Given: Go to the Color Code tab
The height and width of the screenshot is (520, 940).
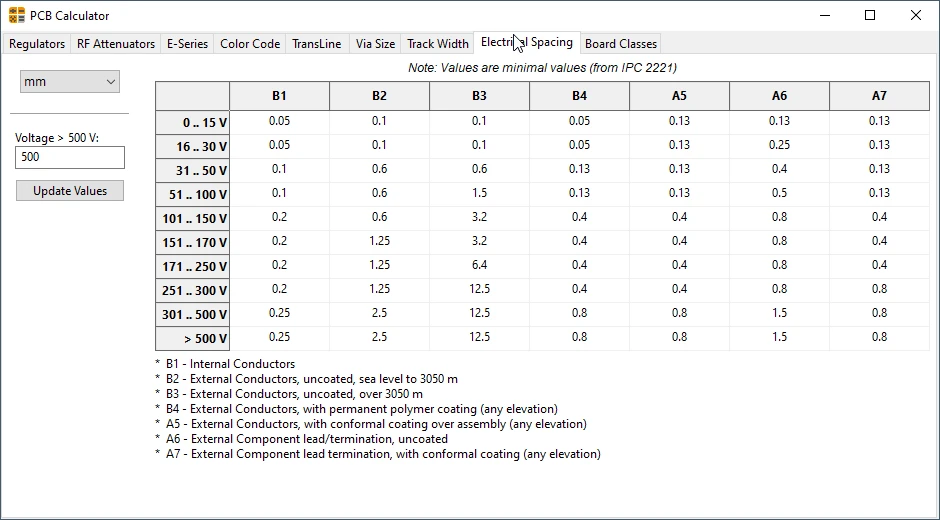Looking at the screenshot, I should tap(250, 44).
